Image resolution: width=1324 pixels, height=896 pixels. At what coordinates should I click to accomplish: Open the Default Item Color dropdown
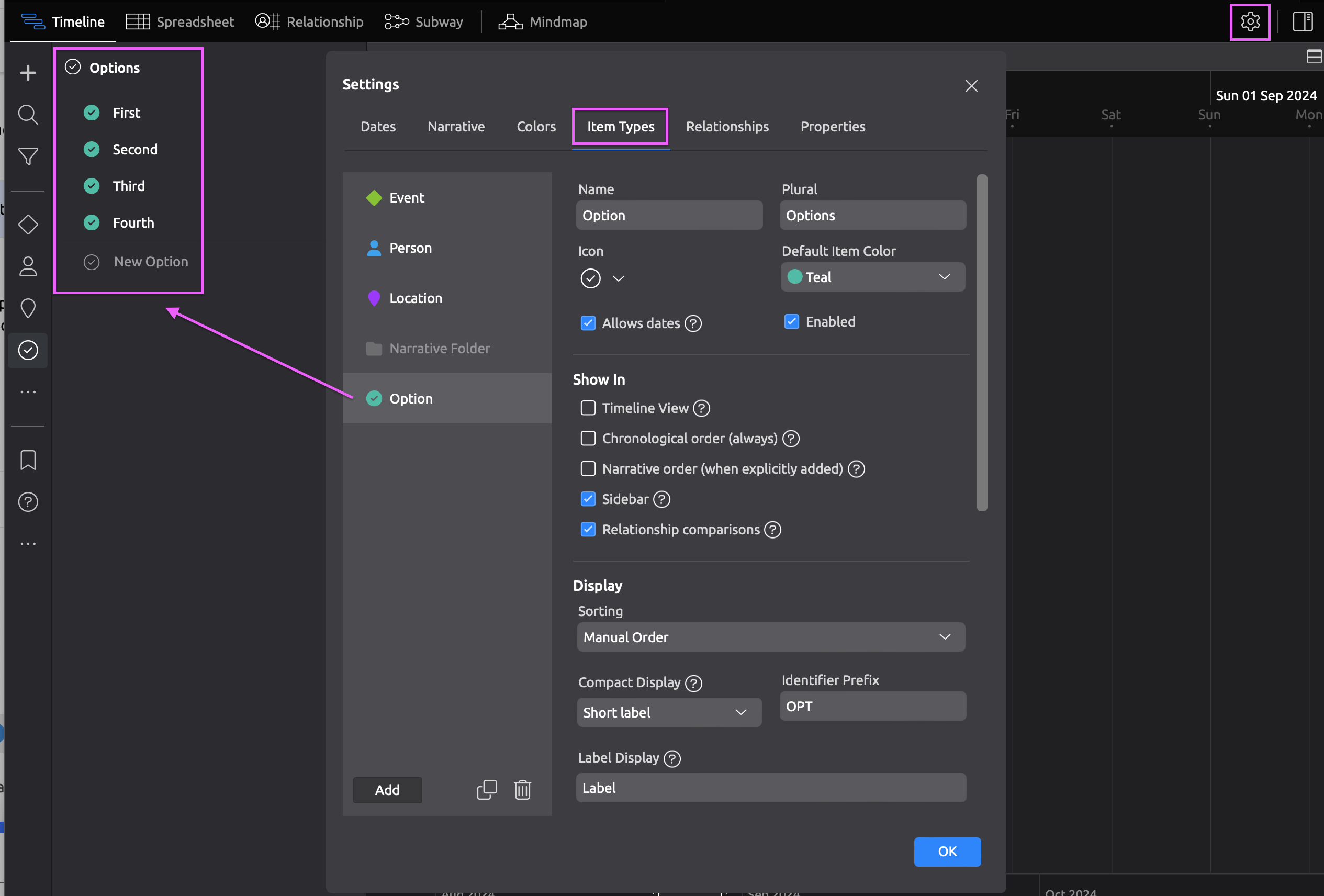pos(945,277)
